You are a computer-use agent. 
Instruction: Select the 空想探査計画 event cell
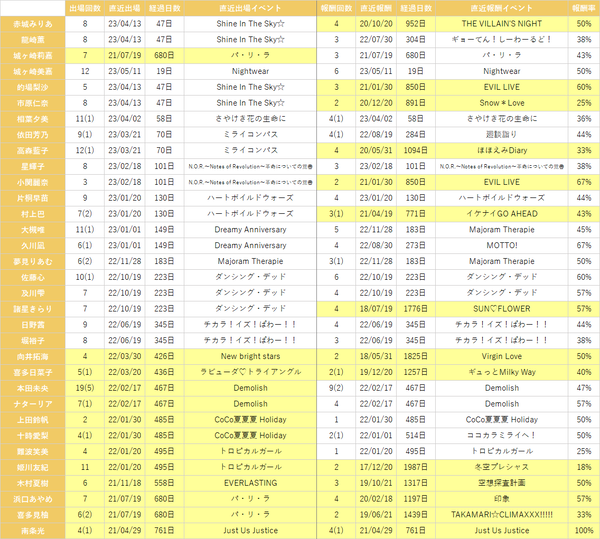(x=502, y=484)
